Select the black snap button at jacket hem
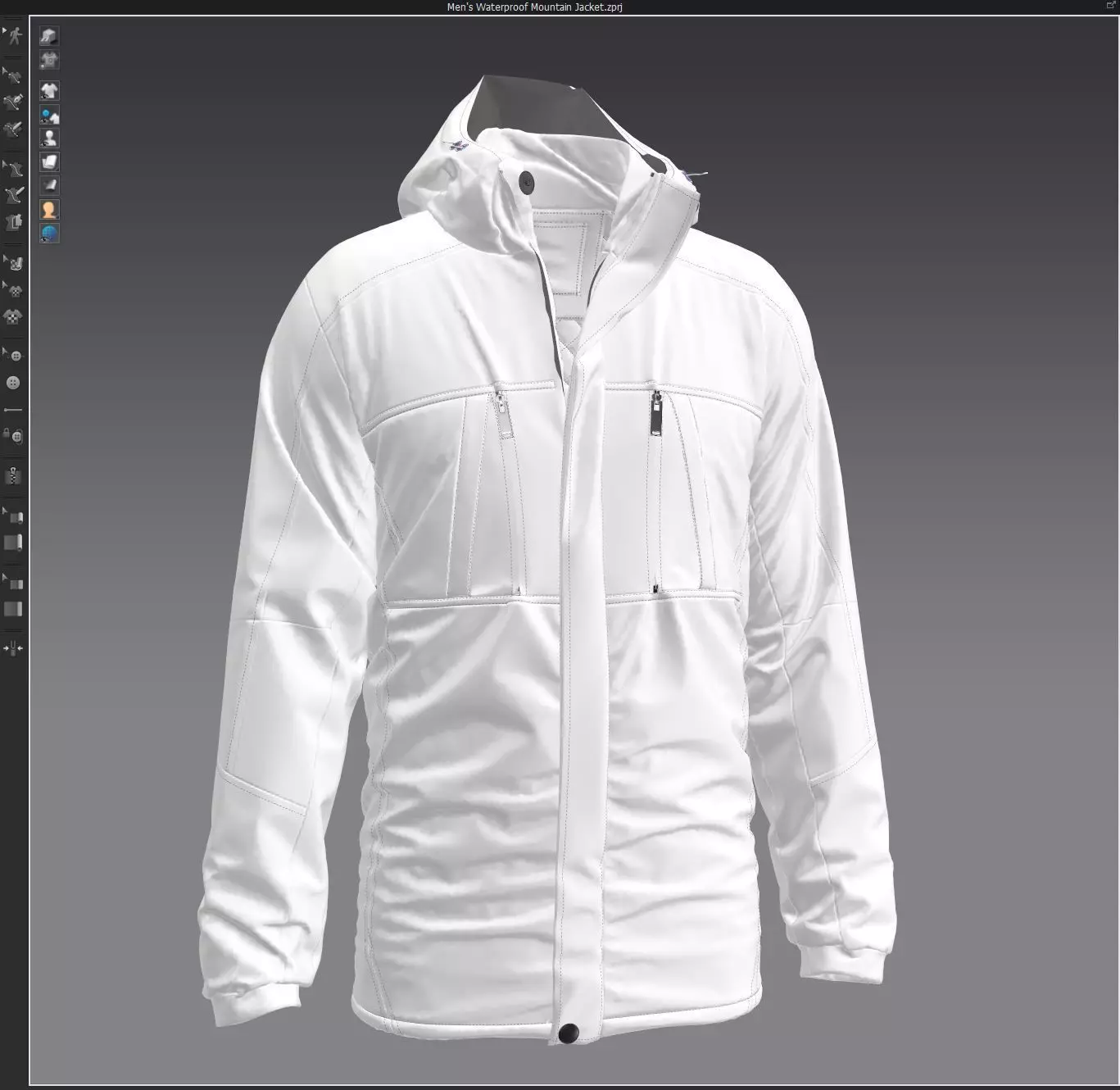 (568, 1033)
